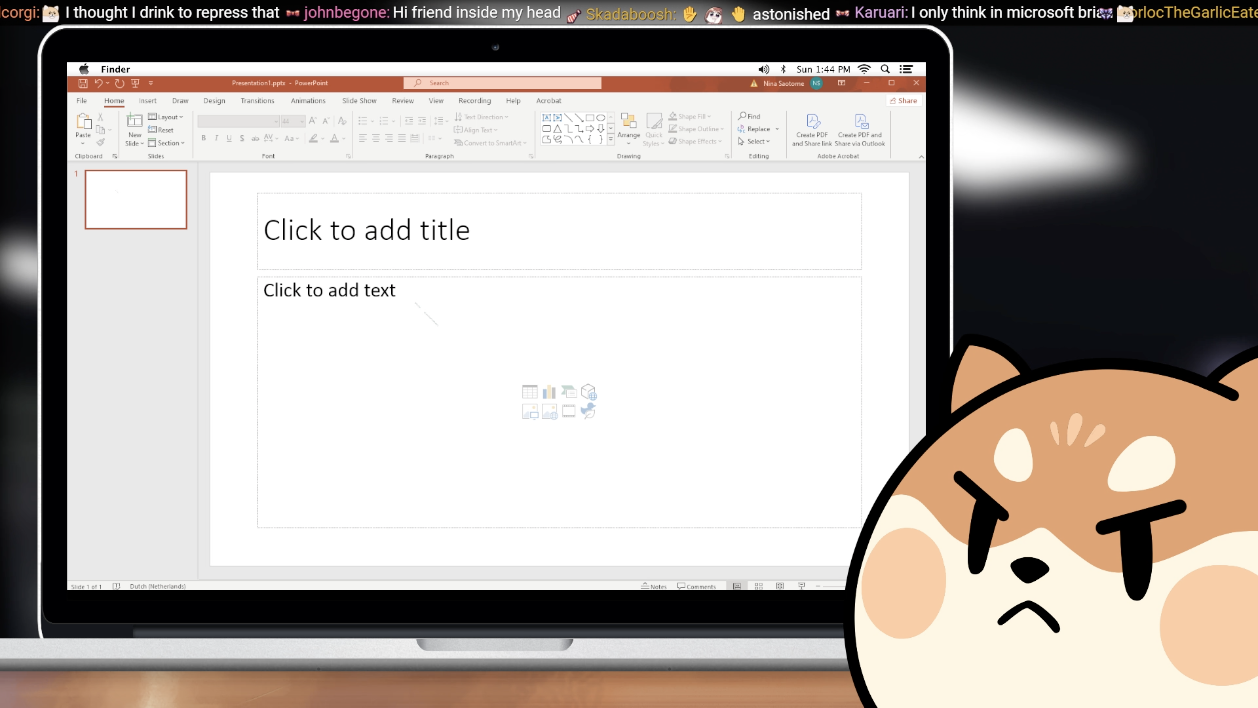Justify the paragraph text
The image size is (1258, 708).
(x=402, y=138)
